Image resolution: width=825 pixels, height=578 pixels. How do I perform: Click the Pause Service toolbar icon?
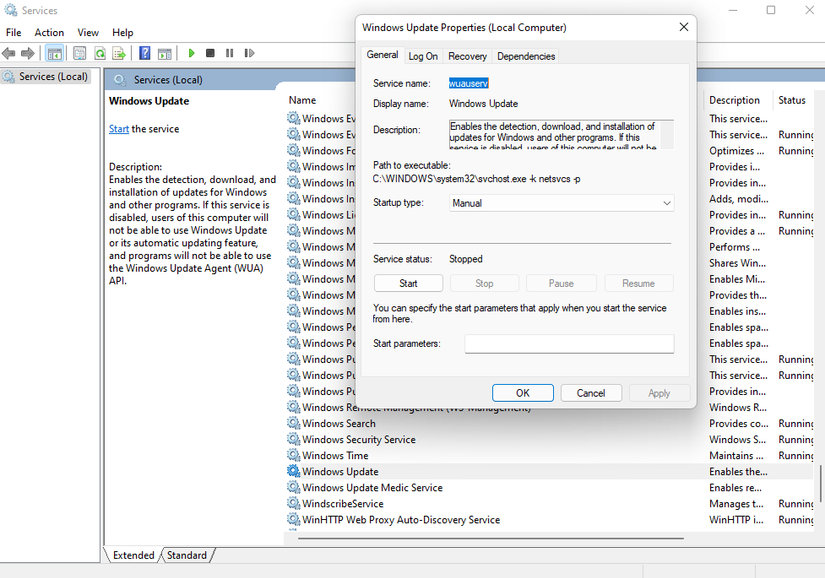point(229,53)
